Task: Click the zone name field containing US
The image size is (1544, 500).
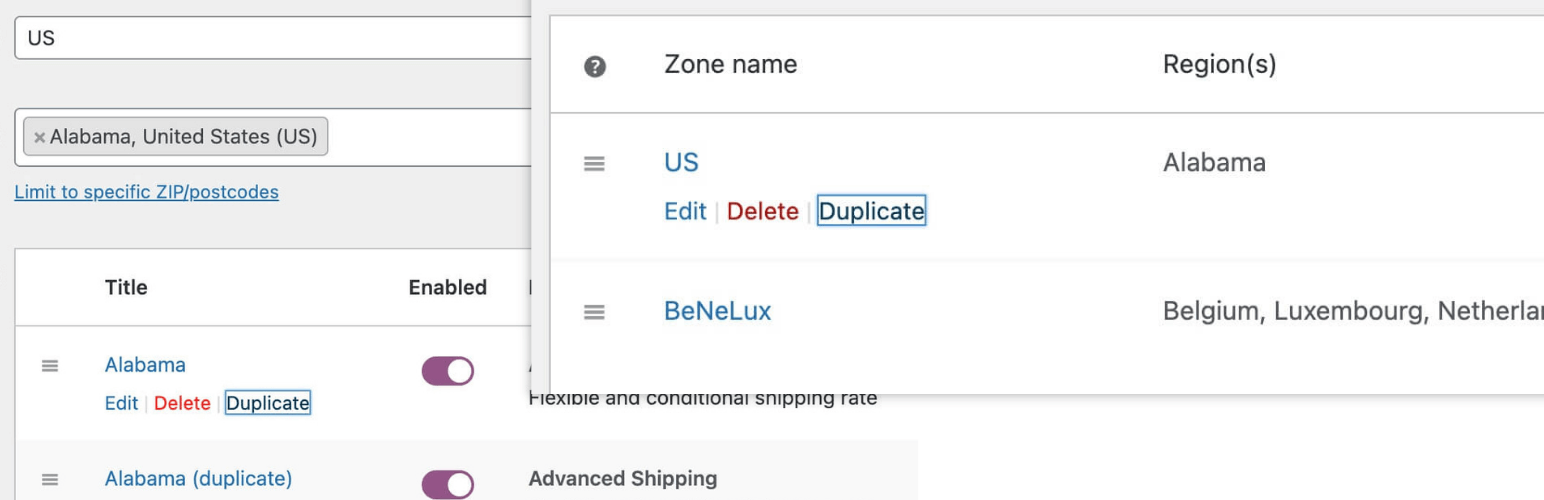Action: pos(273,38)
